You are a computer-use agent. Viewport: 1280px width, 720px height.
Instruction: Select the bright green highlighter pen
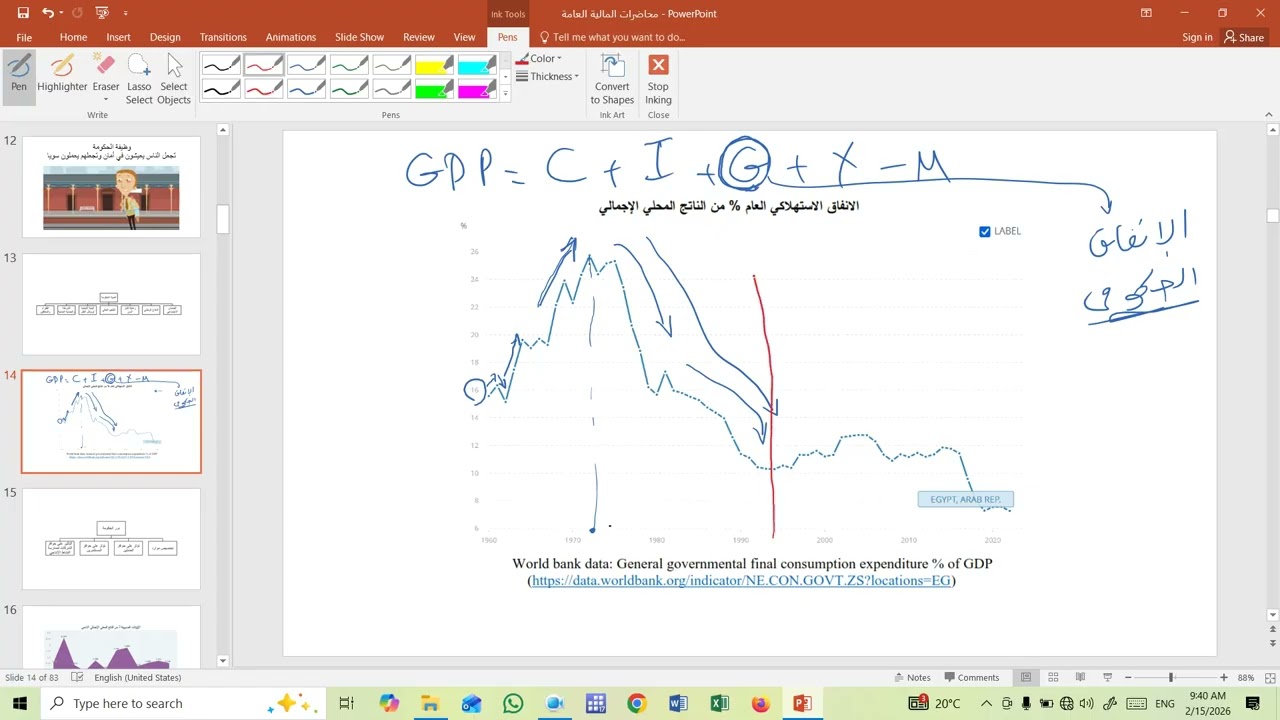pos(435,89)
